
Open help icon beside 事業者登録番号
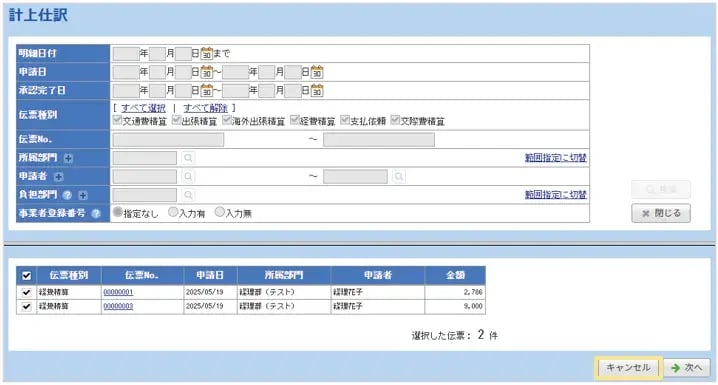click(x=96, y=214)
